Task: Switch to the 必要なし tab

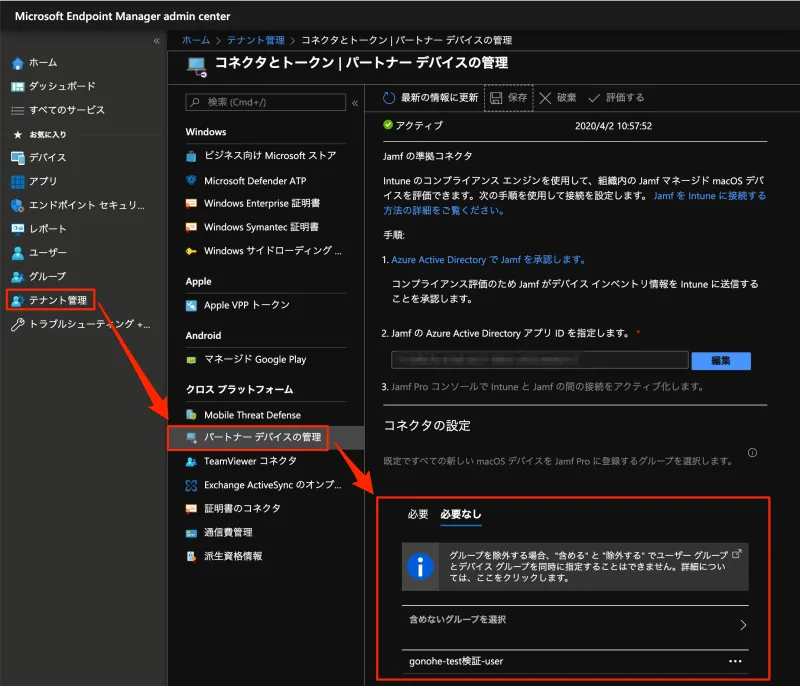Action: point(461,515)
